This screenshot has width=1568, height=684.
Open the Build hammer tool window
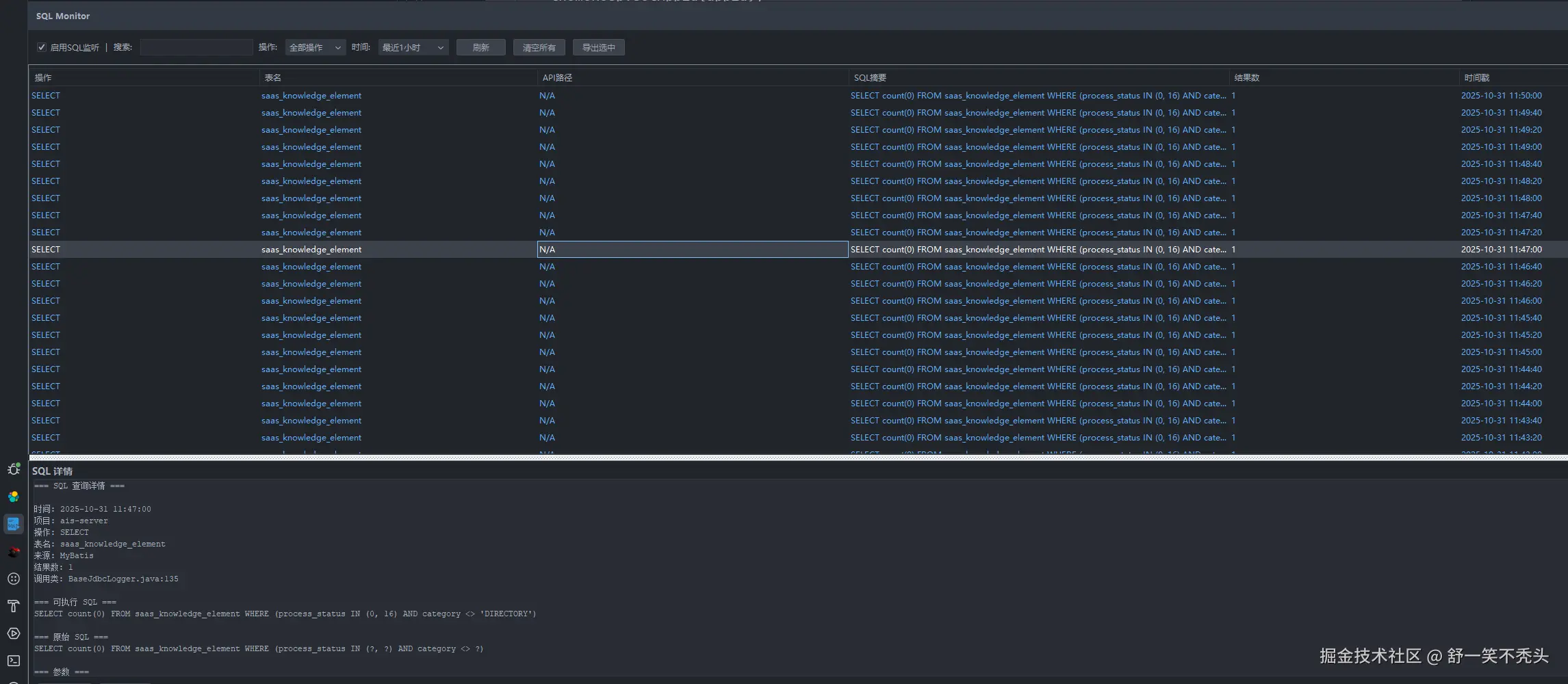click(x=14, y=606)
